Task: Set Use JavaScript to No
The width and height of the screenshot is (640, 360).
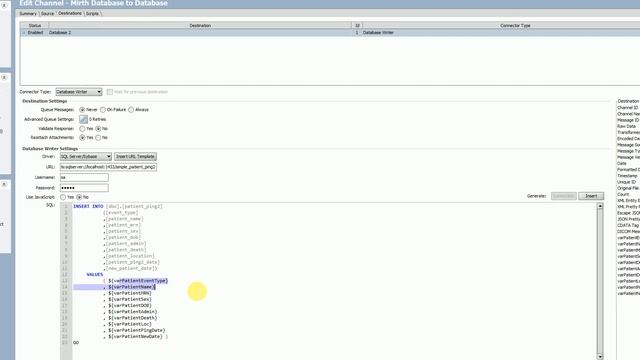Action: [x=79, y=197]
